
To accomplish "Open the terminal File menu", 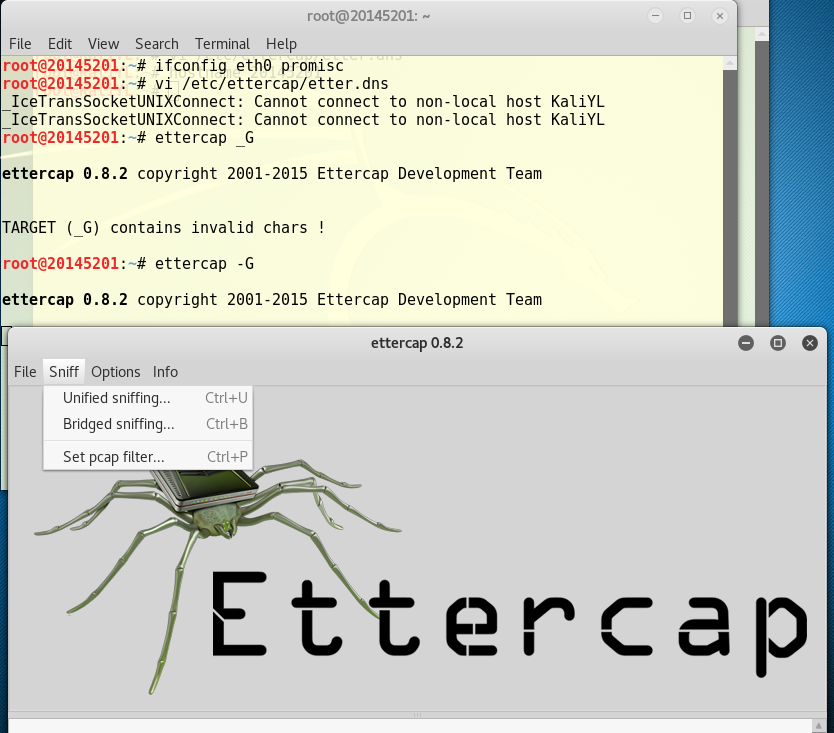I will coord(20,44).
